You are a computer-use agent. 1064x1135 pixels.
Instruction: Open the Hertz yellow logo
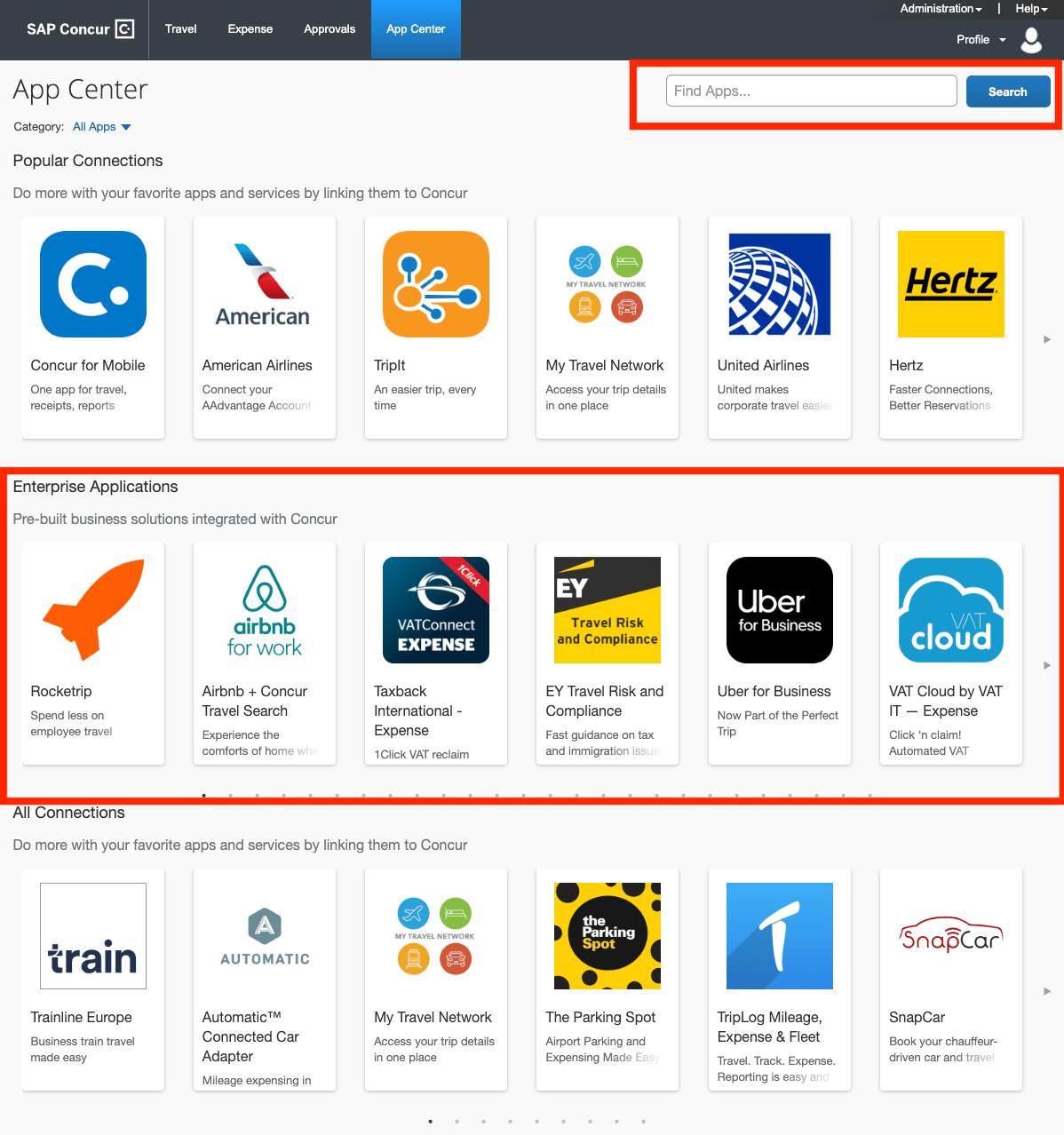[951, 284]
